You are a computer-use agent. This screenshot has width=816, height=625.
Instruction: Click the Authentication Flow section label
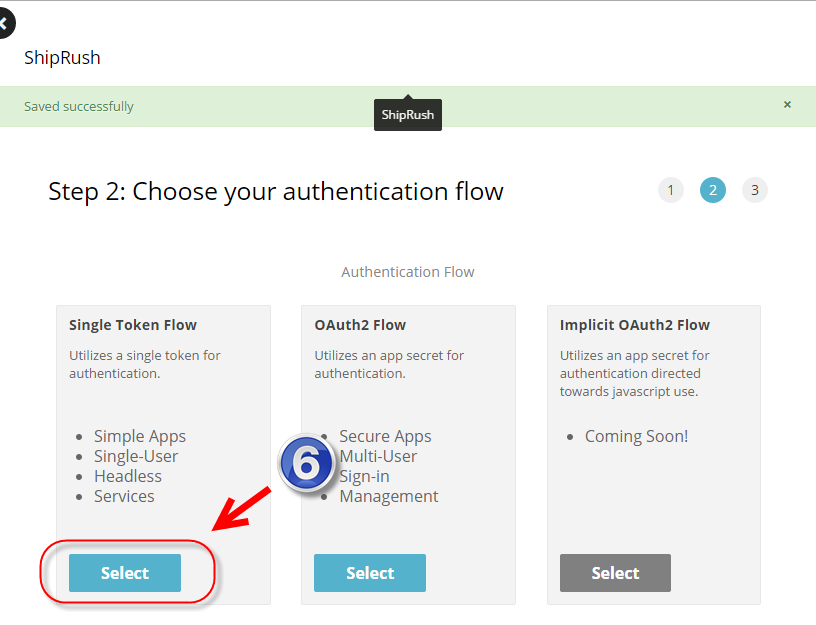408,272
